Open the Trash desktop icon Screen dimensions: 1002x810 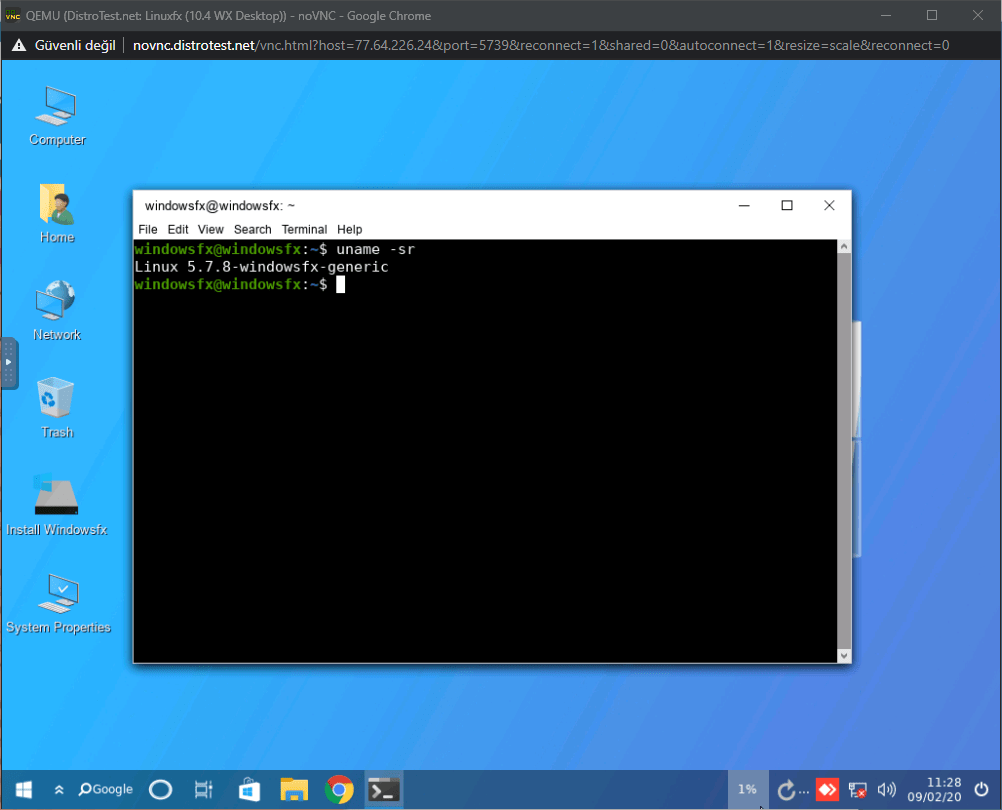[x=57, y=408]
